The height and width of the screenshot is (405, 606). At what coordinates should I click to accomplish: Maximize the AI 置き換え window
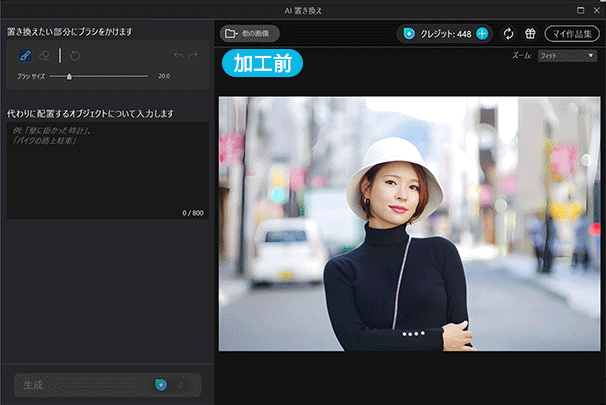click(x=580, y=10)
